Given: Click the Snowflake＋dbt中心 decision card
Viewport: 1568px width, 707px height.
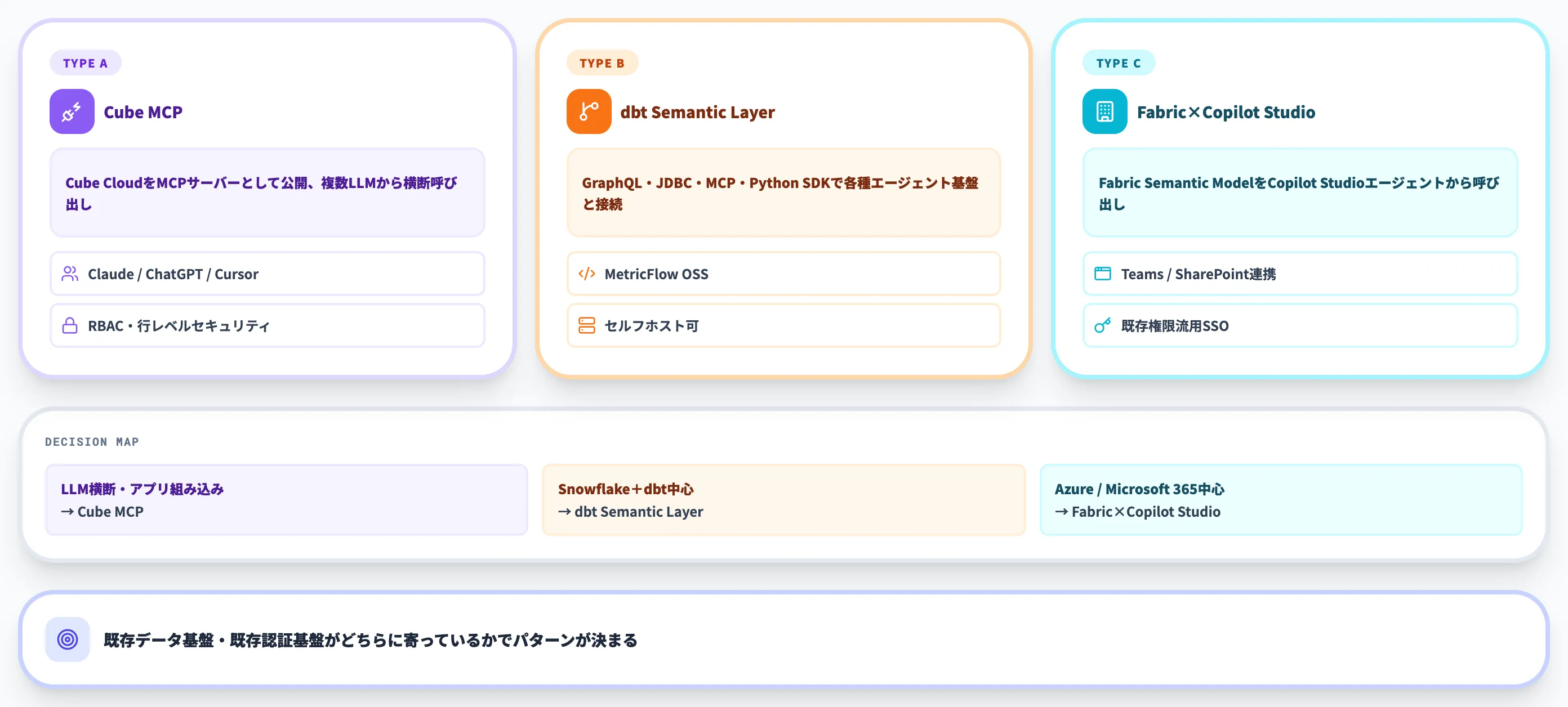Looking at the screenshot, I should tap(784, 499).
